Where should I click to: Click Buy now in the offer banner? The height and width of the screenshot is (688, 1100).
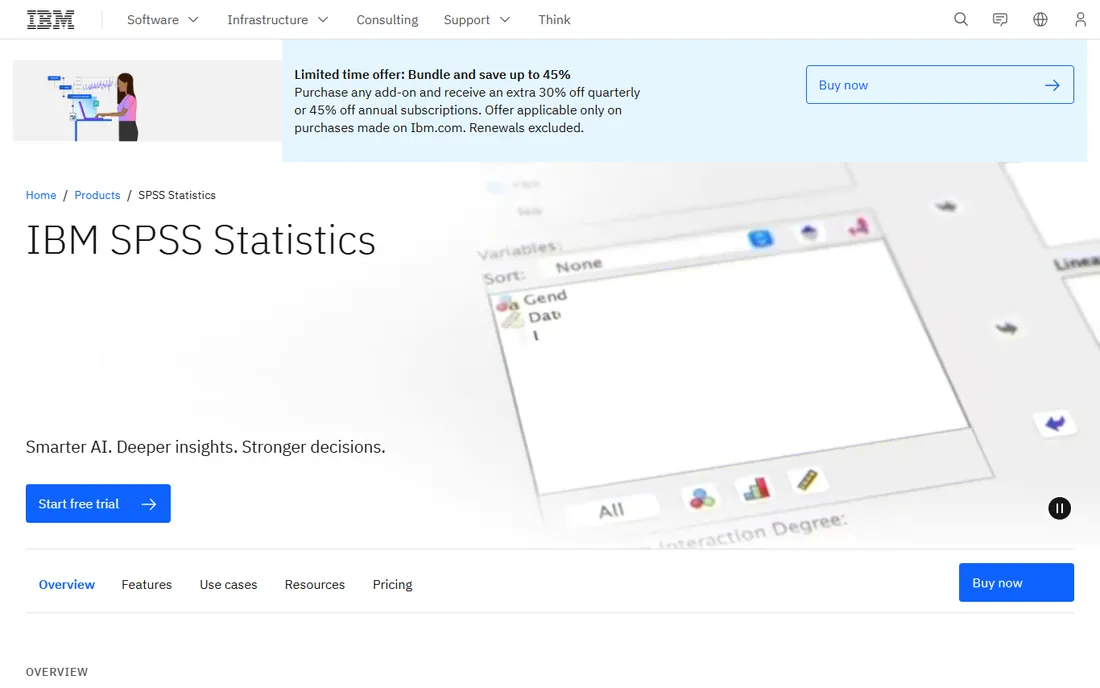tap(939, 85)
